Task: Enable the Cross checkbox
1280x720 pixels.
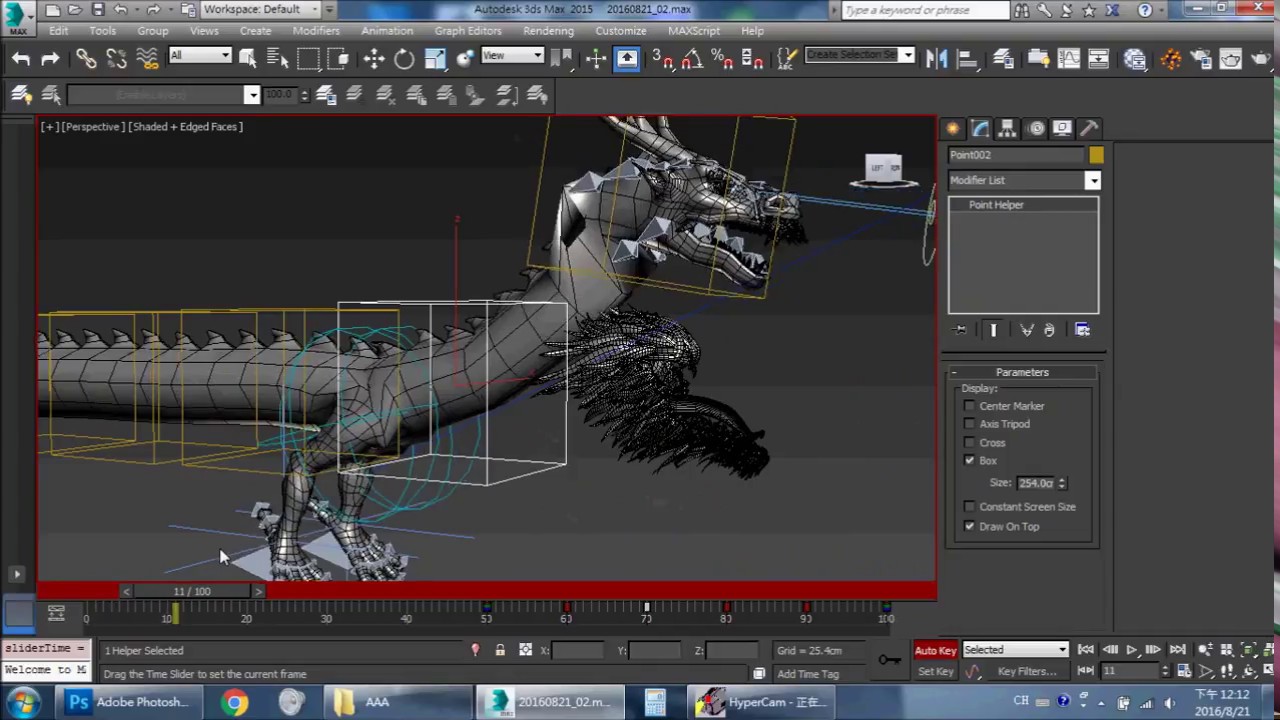Action: (x=969, y=442)
